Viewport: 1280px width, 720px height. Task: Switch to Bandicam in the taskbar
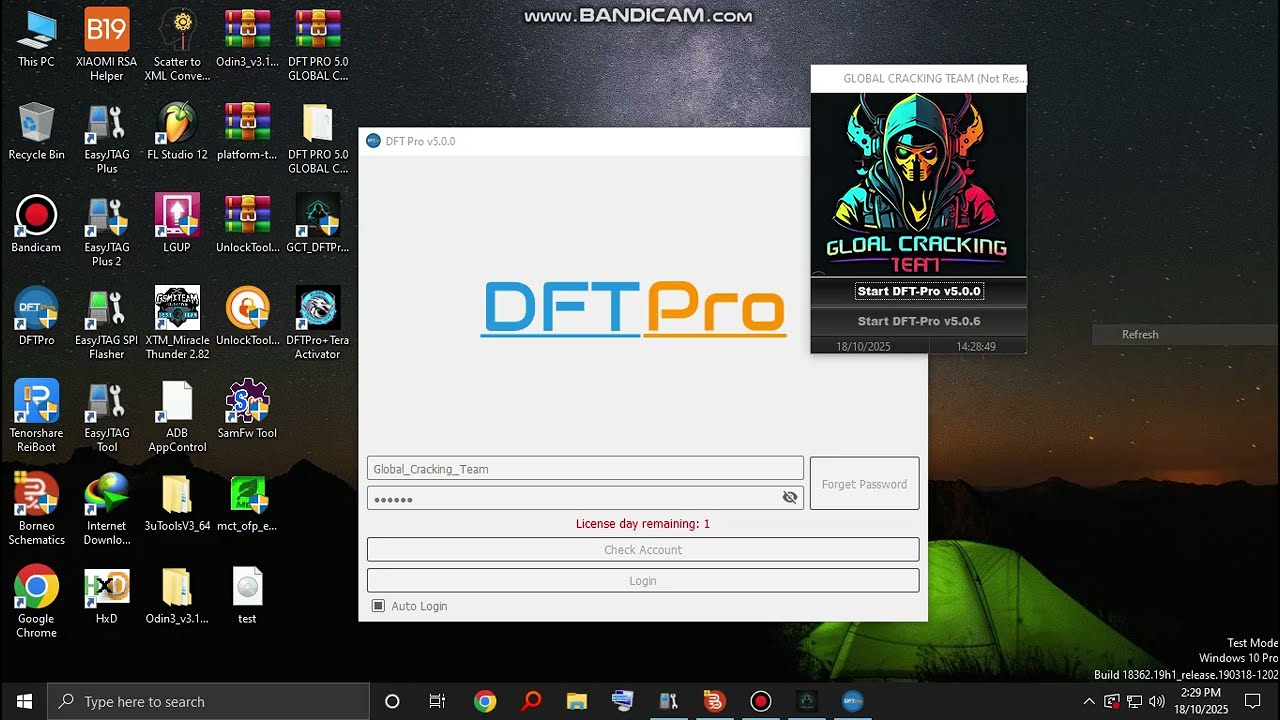761,701
